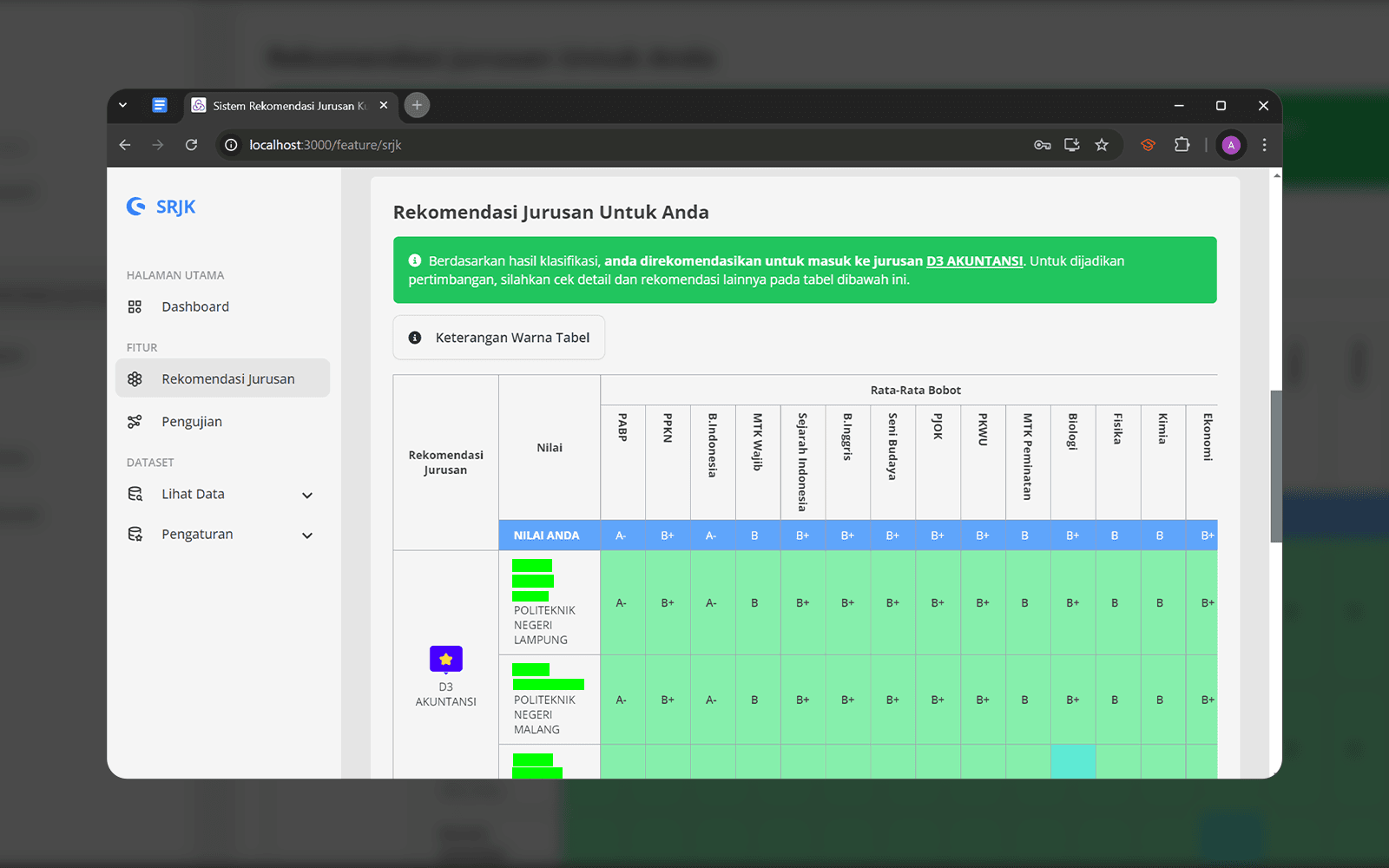The height and width of the screenshot is (868, 1389).
Task: Open the browser extensions puzzle icon
Action: (x=1182, y=145)
